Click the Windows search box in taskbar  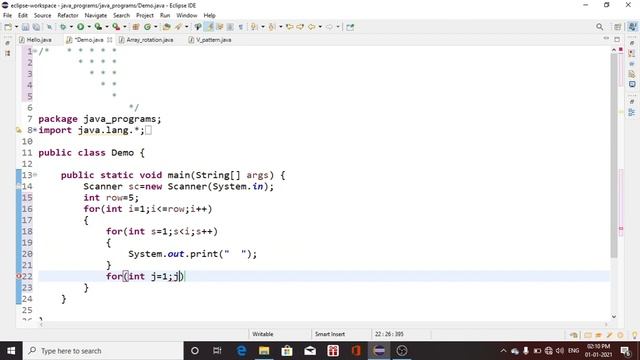[103, 351]
